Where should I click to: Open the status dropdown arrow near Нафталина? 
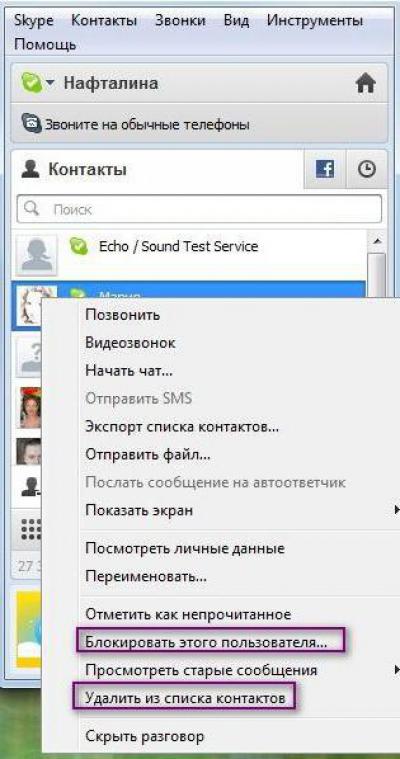(50, 83)
